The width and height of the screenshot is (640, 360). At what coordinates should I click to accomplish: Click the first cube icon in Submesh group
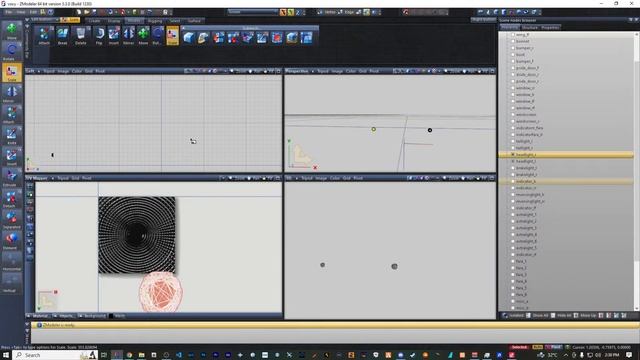(x=189, y=38)
